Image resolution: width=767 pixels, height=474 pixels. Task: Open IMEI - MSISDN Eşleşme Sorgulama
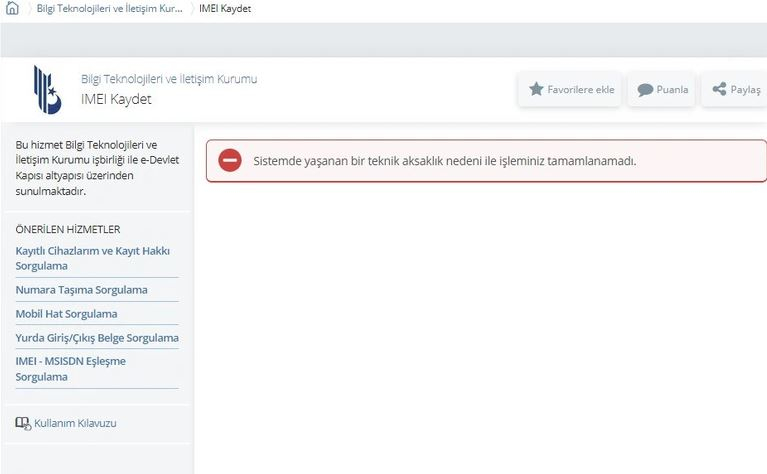coord(70,369)
